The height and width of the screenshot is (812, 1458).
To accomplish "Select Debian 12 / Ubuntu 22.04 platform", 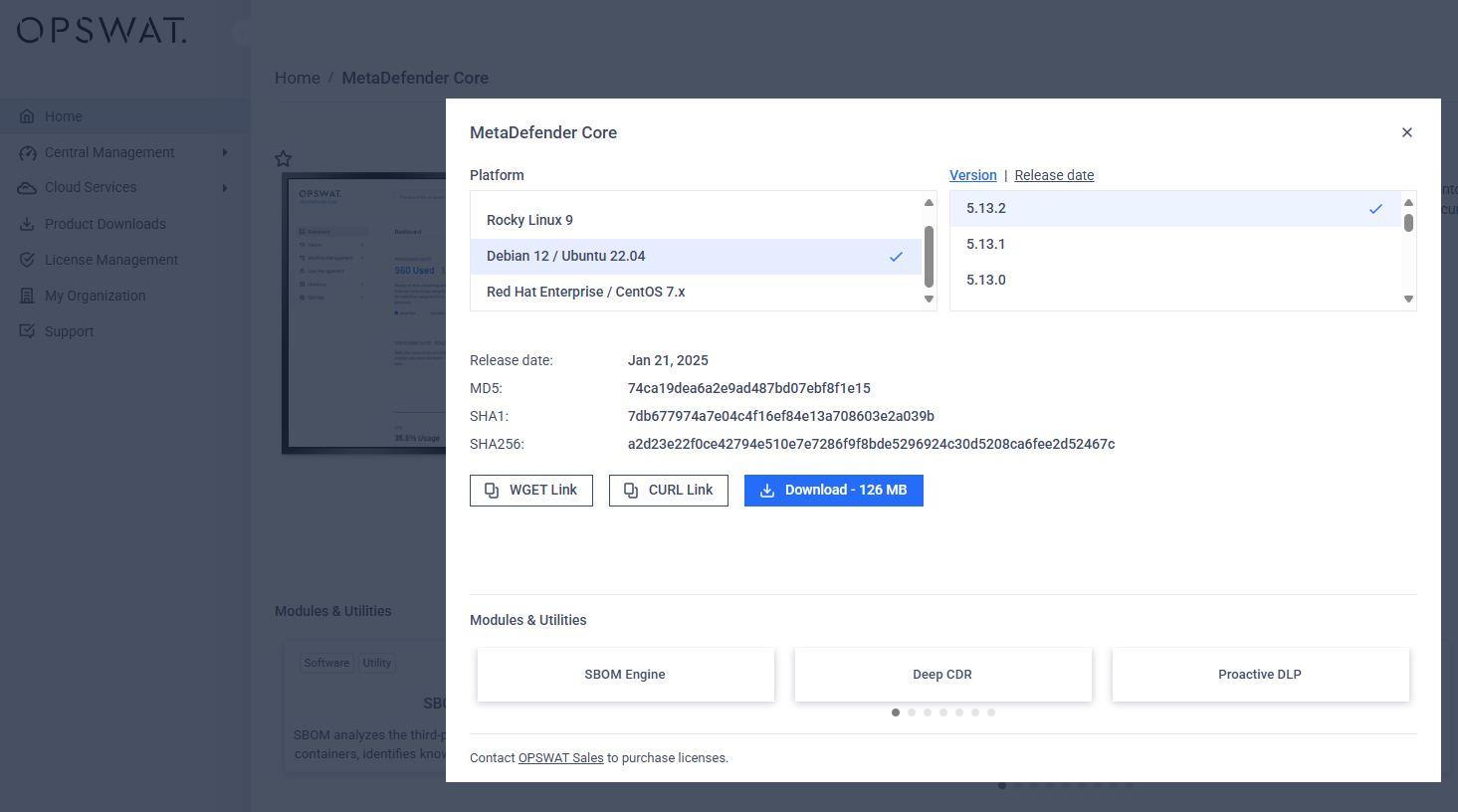I will (696, 256).
